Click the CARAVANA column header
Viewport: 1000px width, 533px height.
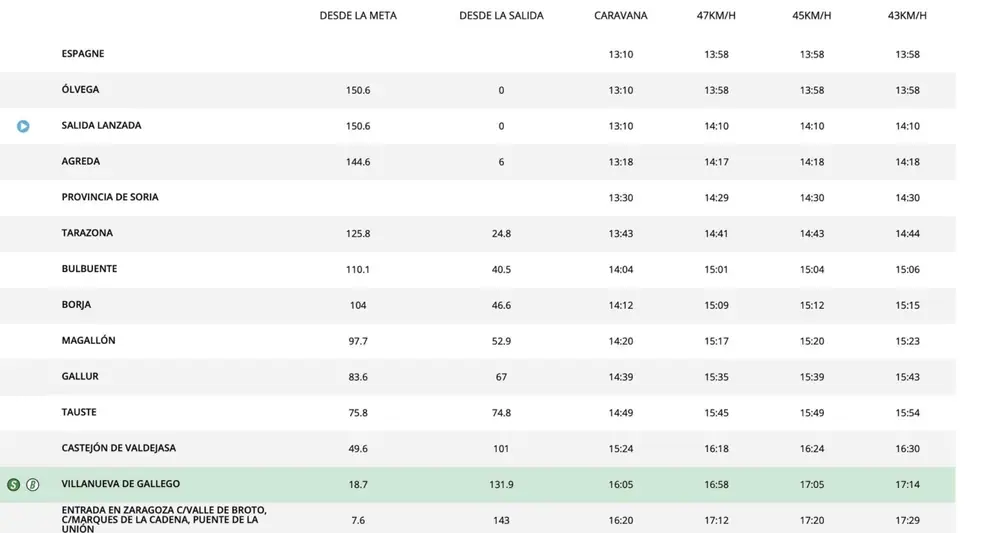(621, 15)
